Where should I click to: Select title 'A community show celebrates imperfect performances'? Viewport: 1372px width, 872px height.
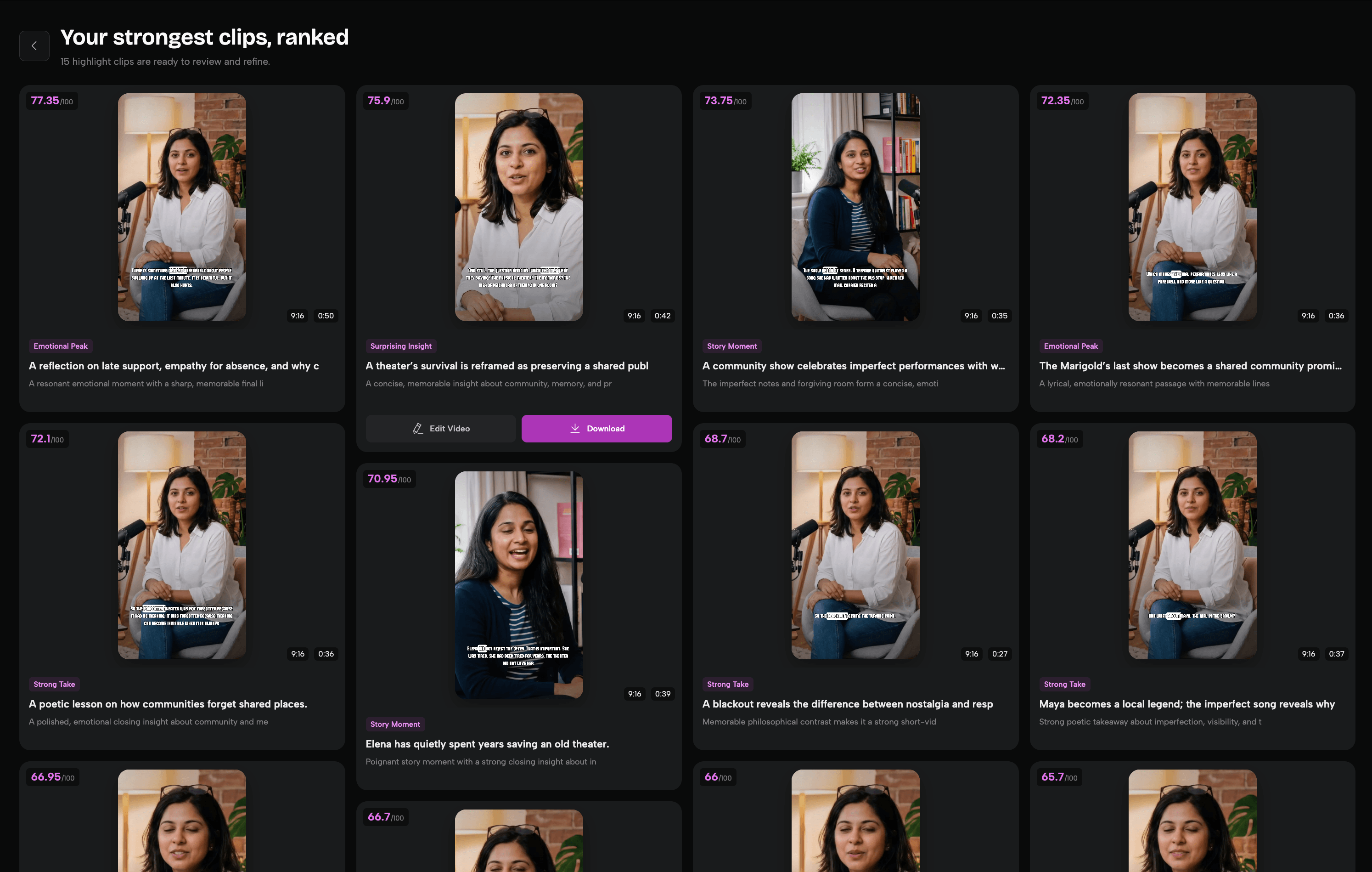pos(854,366)
